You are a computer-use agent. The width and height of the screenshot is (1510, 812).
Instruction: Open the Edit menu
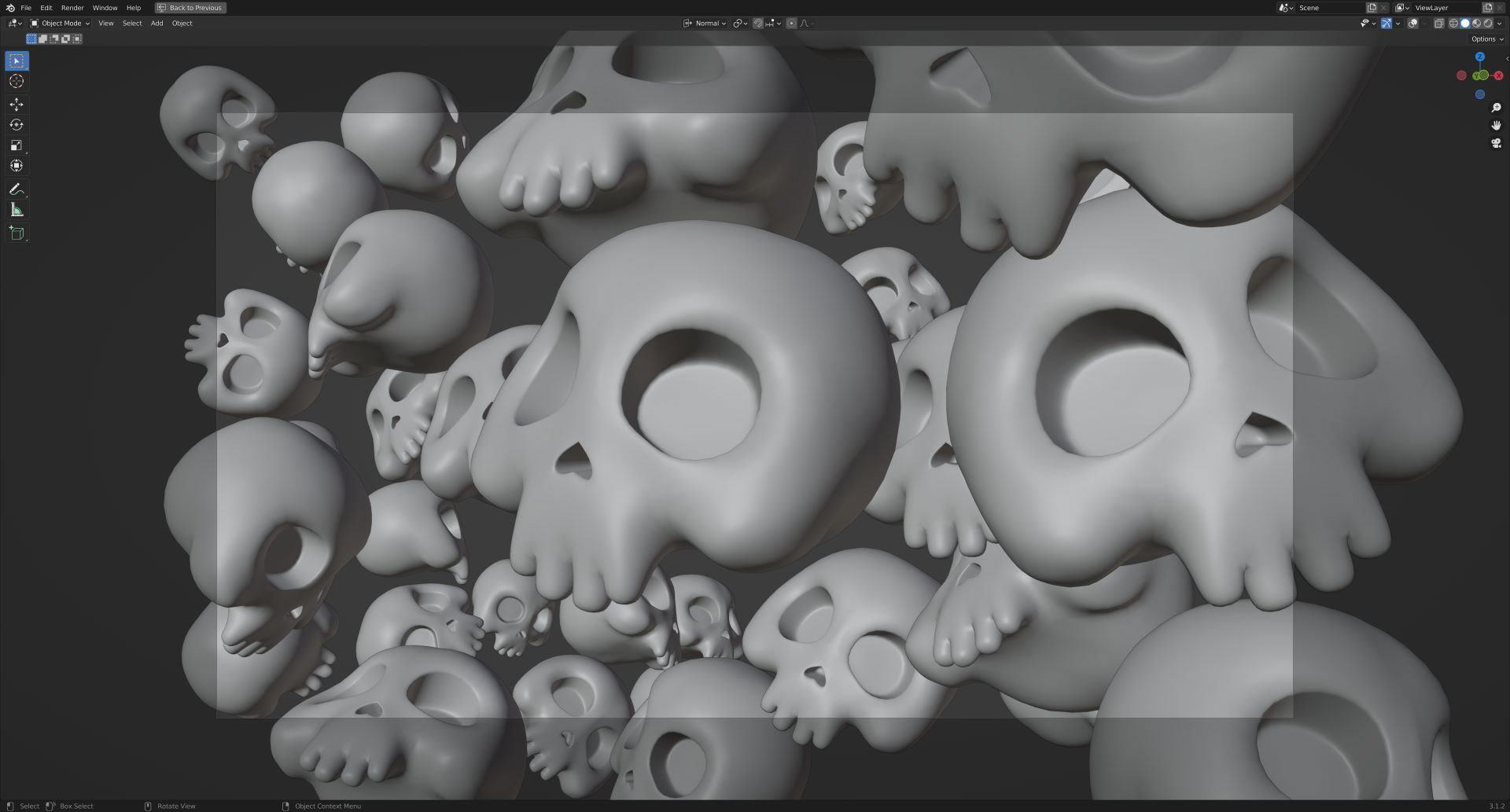46,8
